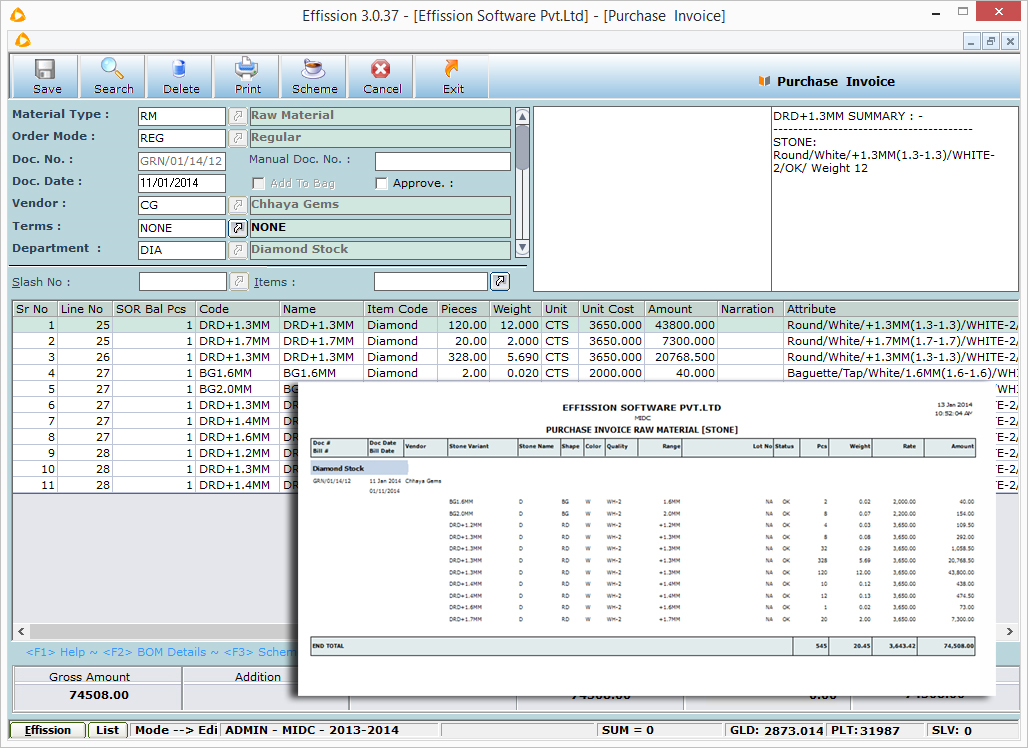Open Vendor lookup button
This screenshot has width=1028, height=748.
pos(238,205)
